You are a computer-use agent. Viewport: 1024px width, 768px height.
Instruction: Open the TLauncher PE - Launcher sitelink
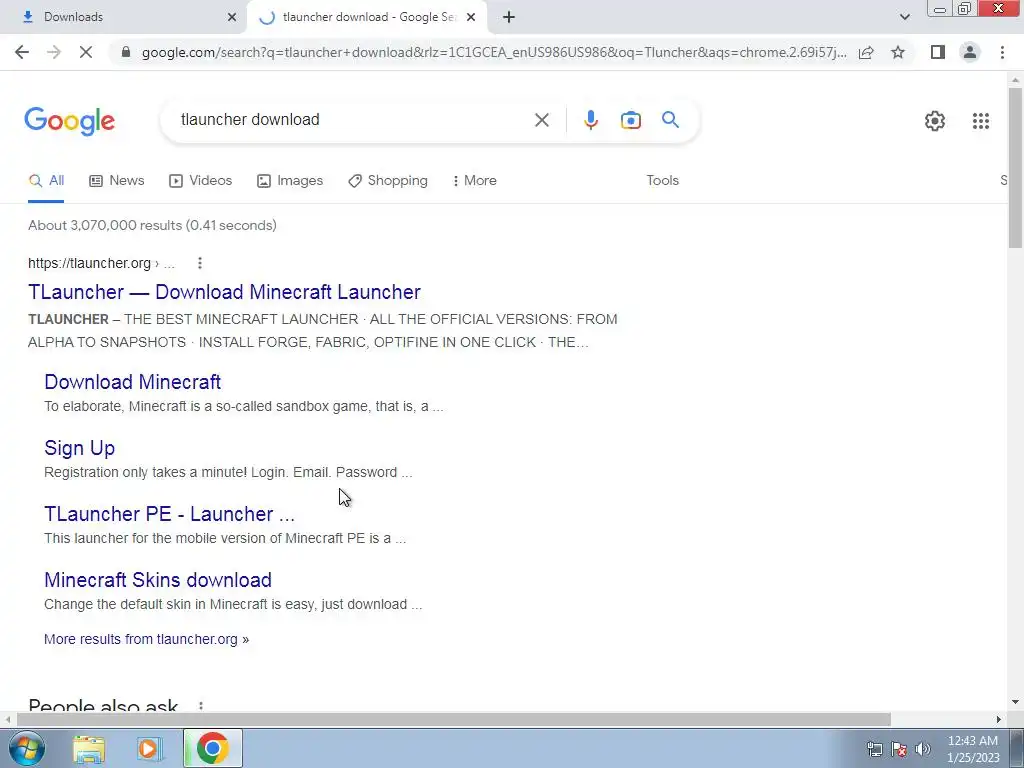[x=169, y=514]
